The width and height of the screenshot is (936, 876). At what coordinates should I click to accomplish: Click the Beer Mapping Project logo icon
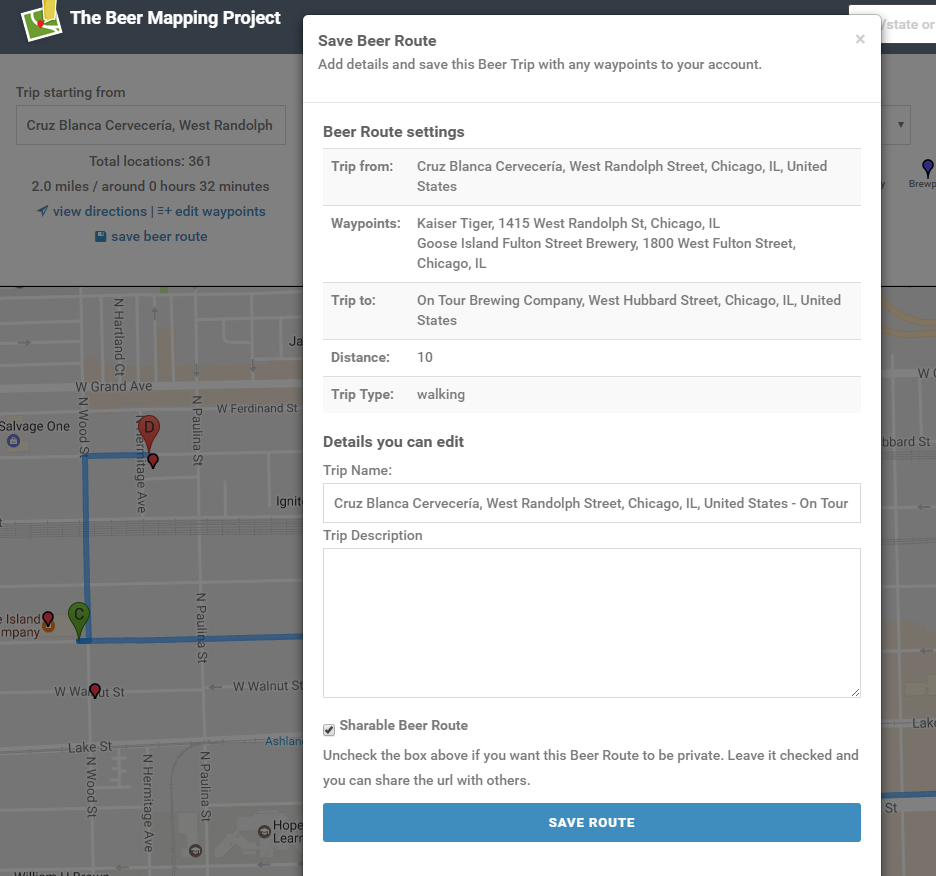pyautogui.click(x=41, y=20)
